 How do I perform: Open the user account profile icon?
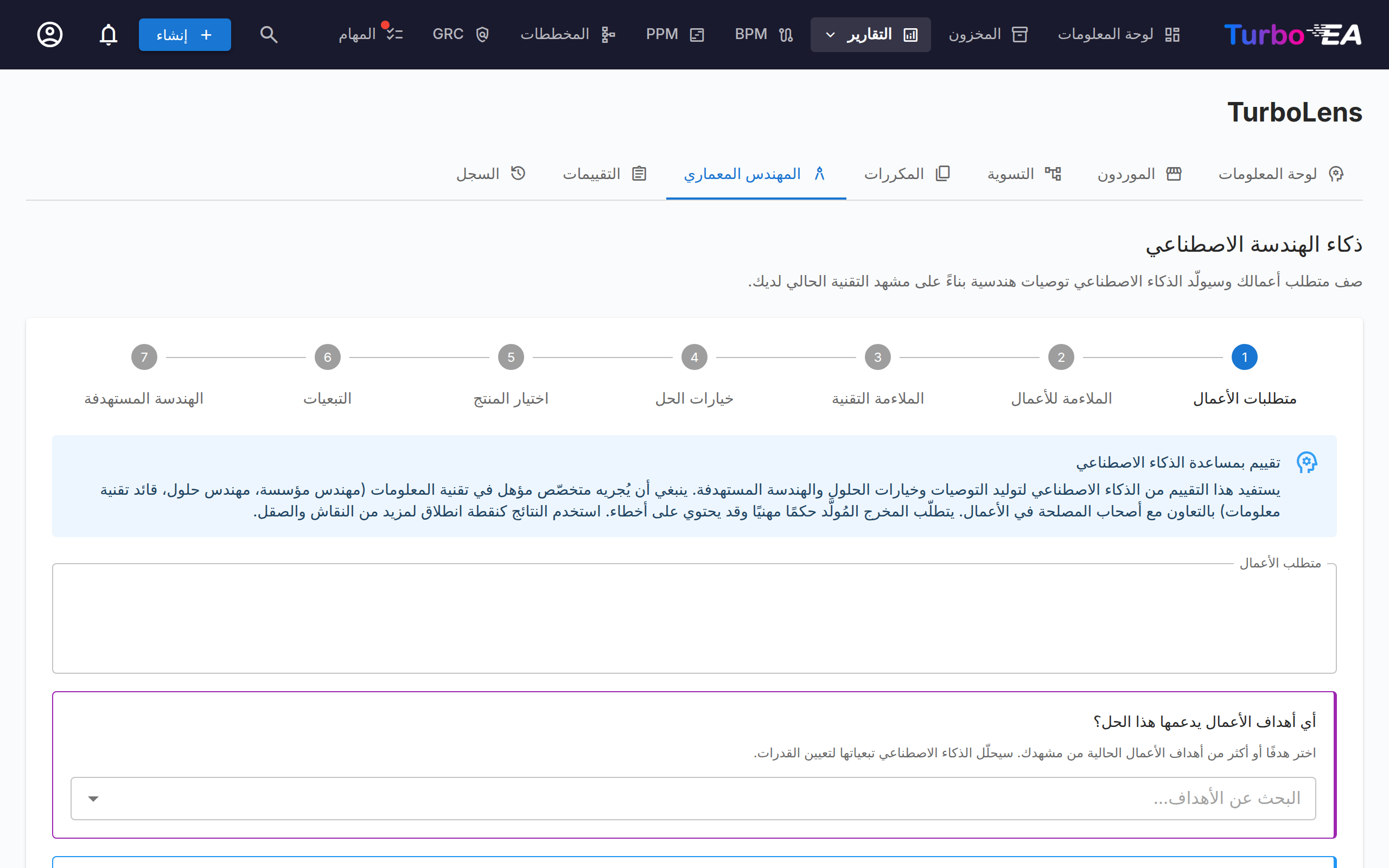click(50, 34)
